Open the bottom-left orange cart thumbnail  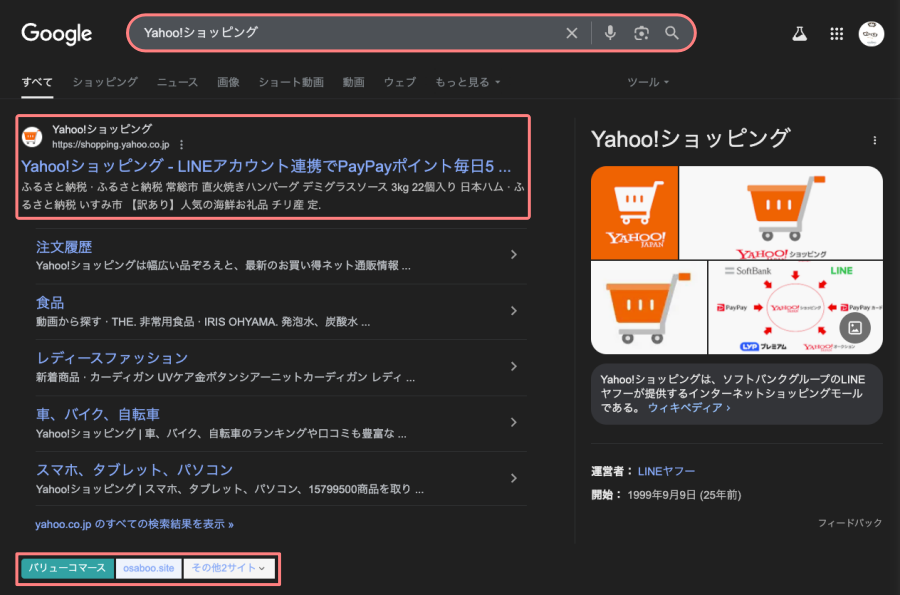[x=649, y=308]
